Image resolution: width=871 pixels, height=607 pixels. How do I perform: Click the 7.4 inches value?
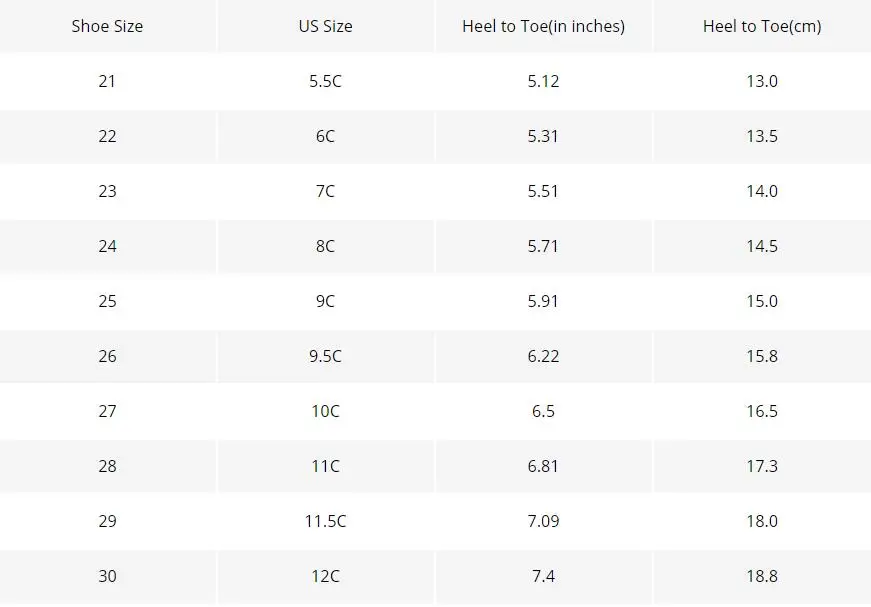tap(543, 576)
